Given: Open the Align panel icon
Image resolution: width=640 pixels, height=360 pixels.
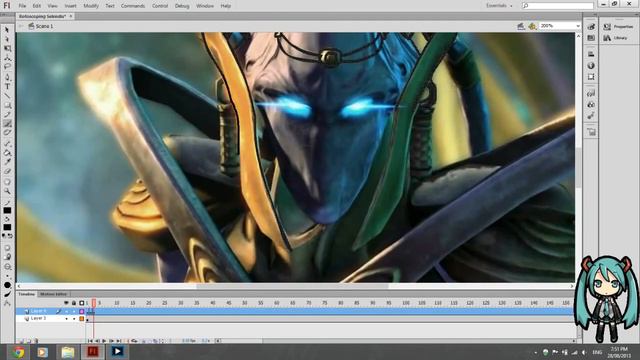Looking at the screenshot, I should tap(591, 54).
